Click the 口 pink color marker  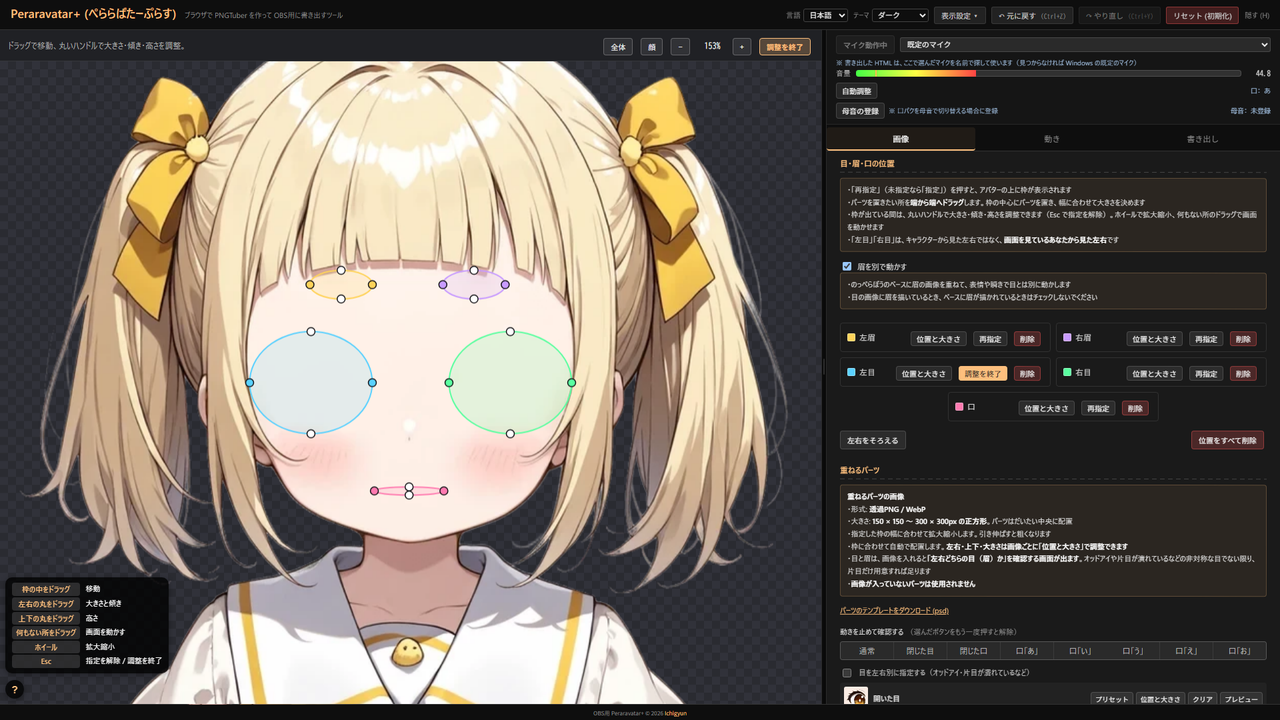[959, 407]
